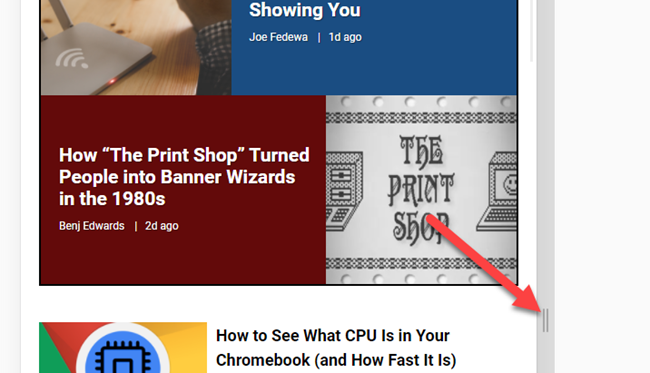
Task: Open the Wi-Fi router article photo
Action: [x=136, y=47]
